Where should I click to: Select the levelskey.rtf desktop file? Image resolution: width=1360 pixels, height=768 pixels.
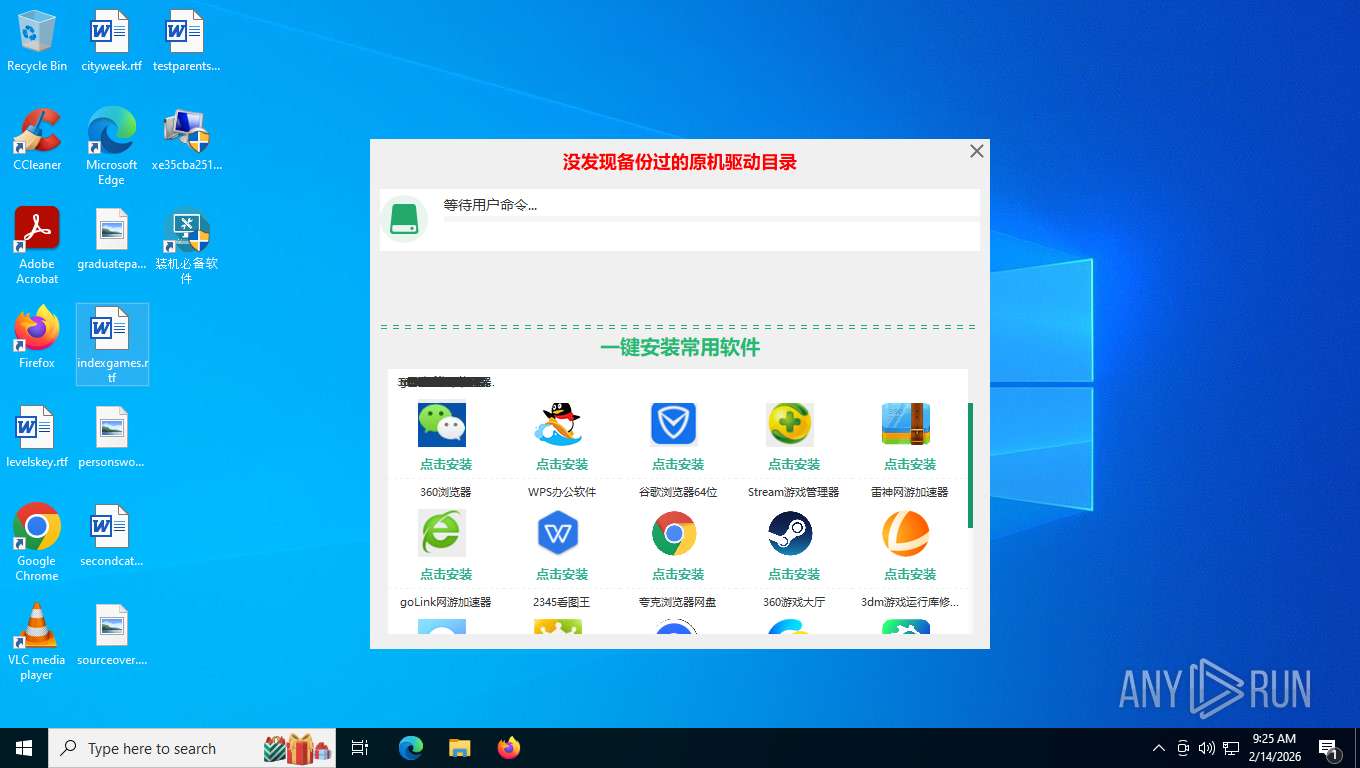point(37,437)
